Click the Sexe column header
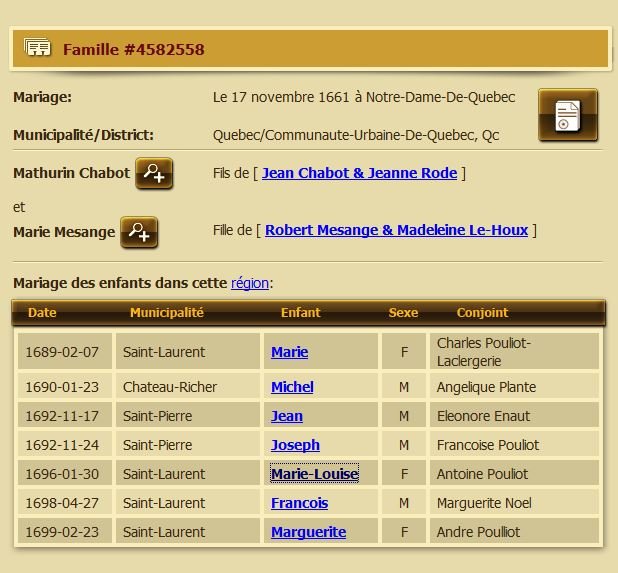 coord(403,313)
